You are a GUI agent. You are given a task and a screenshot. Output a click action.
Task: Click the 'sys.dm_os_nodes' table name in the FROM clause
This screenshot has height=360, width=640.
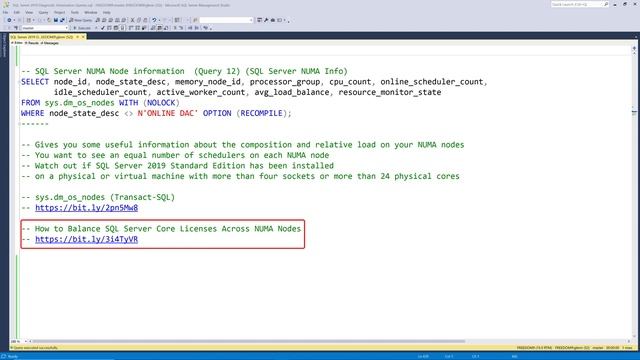tap(80, 103)
